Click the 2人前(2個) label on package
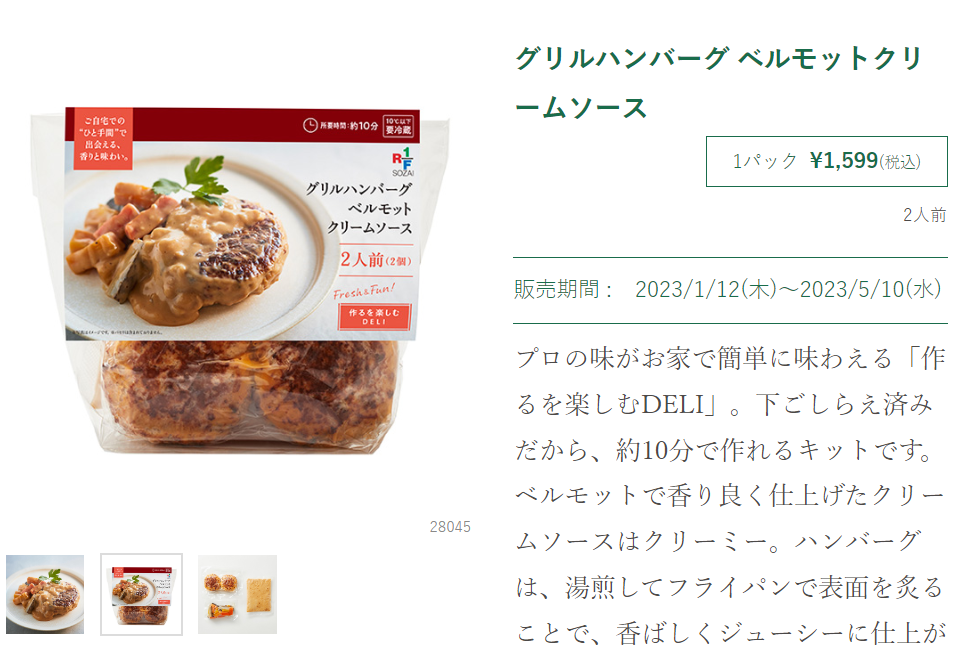954x663 pixels. pyautogui.click(x=376, y=260)
